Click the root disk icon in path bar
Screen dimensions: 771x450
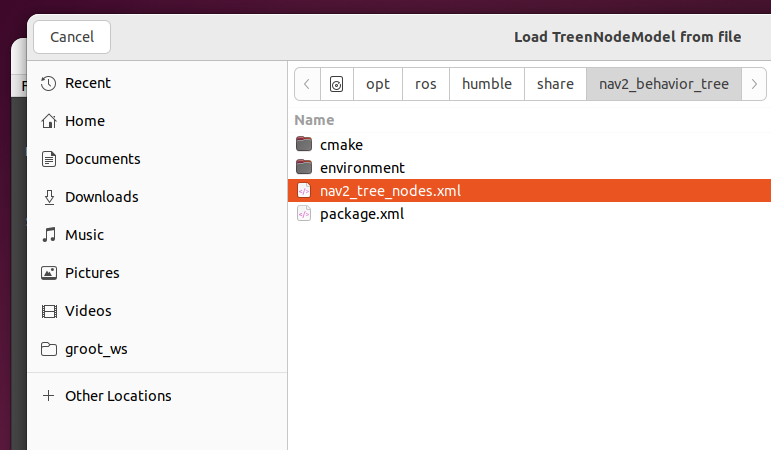(336, 84)
